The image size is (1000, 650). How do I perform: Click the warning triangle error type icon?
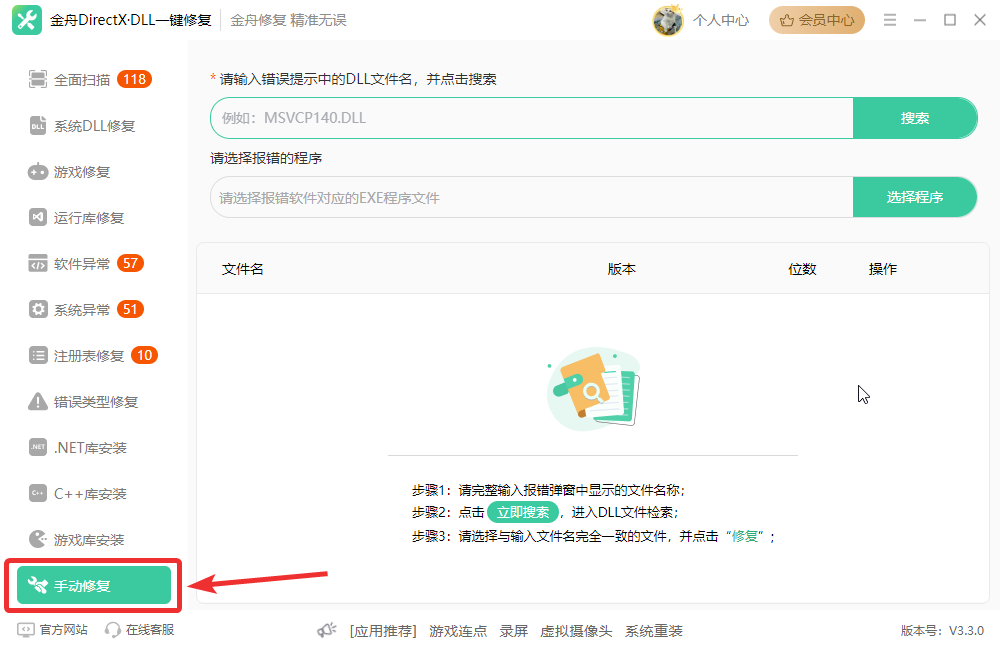38,401
